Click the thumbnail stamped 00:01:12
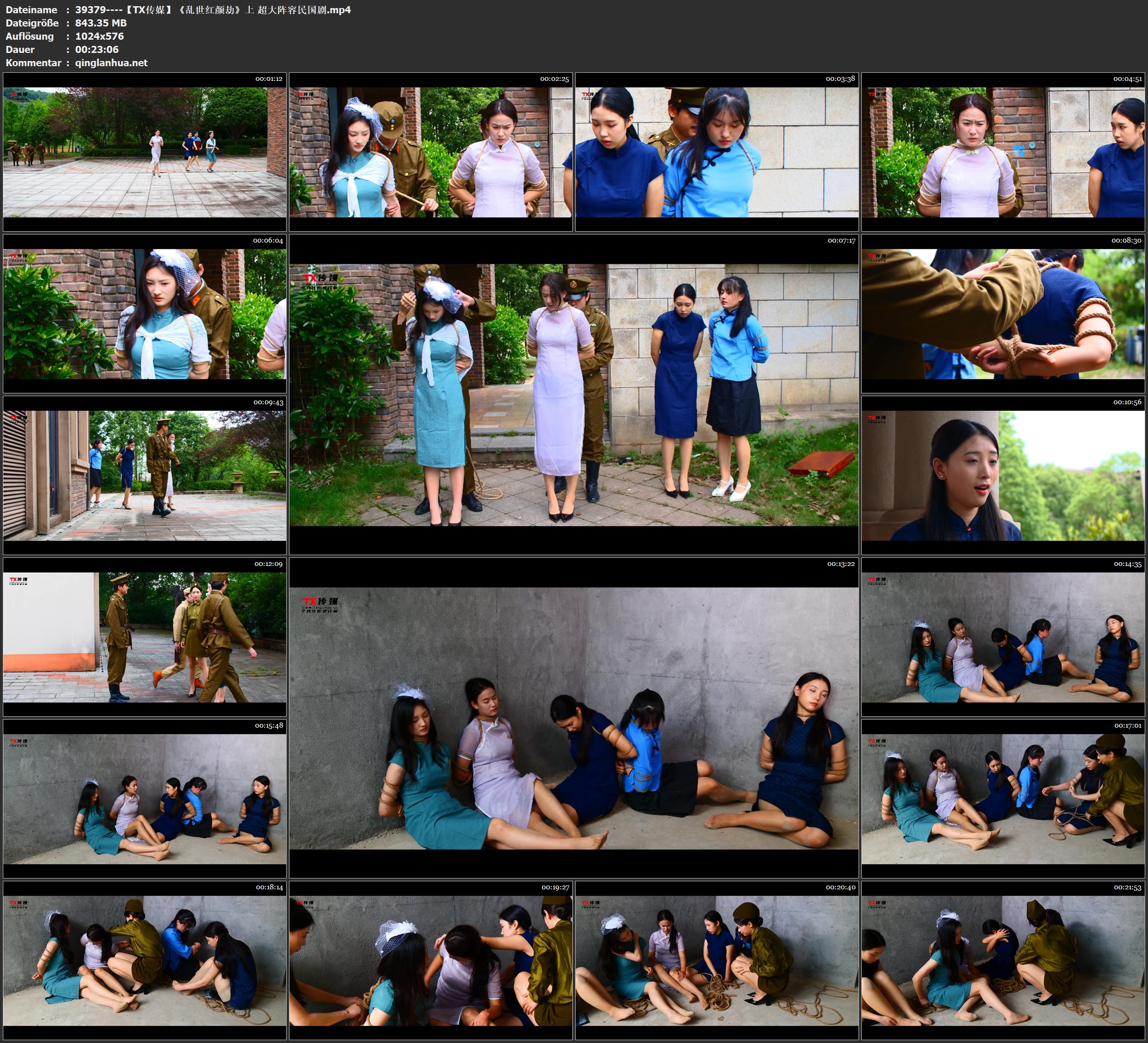Image resolution: width=1148 pixels, height=1043 pixels. (x=145, y=152)
